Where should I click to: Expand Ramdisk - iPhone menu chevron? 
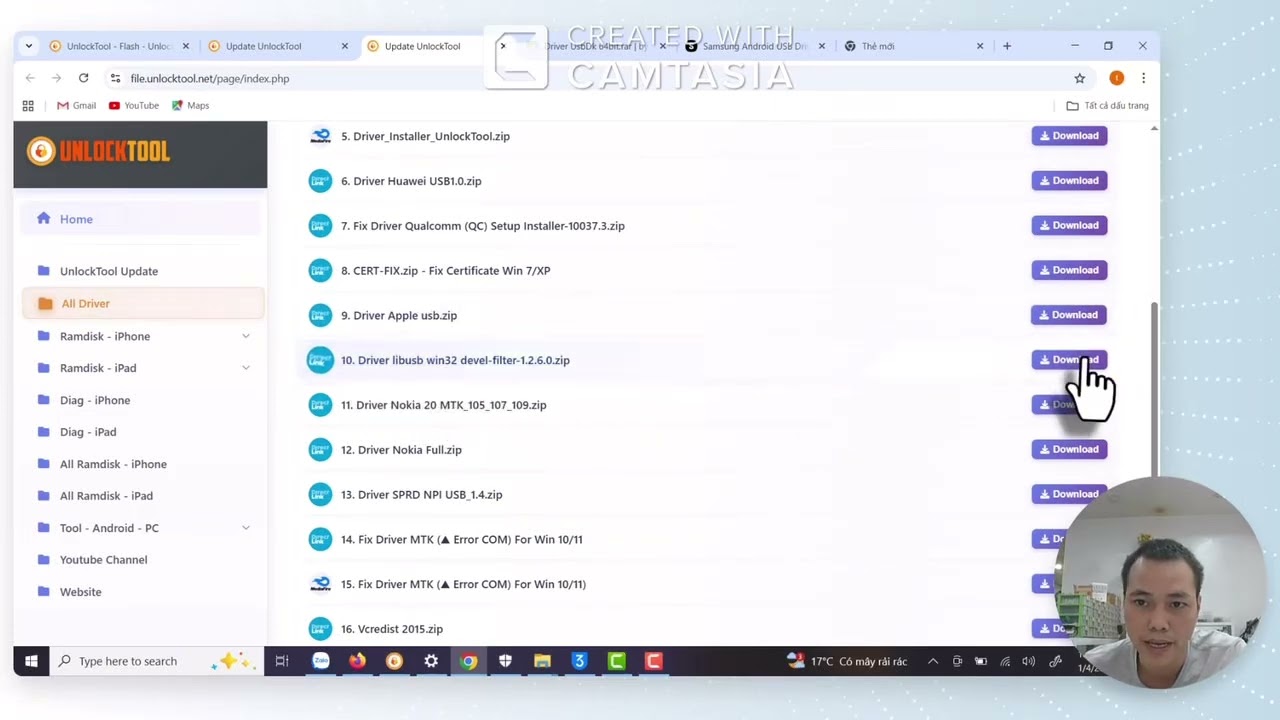246,336
